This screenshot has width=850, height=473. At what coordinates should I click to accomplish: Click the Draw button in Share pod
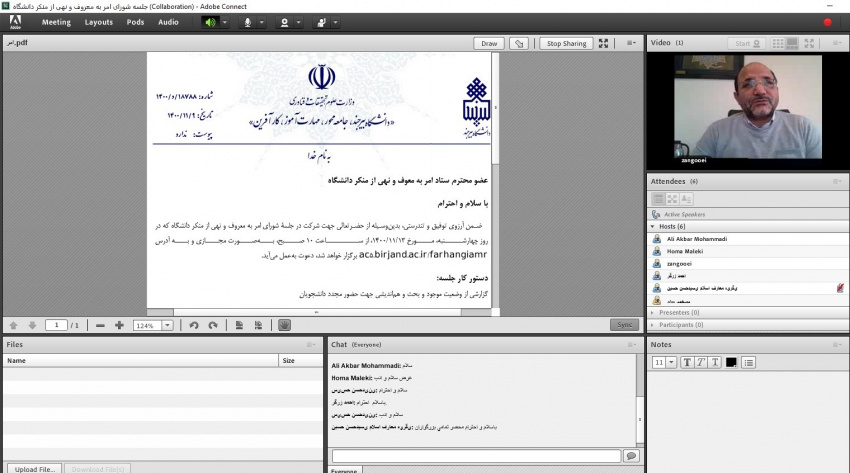pyautogui.click(x=489, y=43)
